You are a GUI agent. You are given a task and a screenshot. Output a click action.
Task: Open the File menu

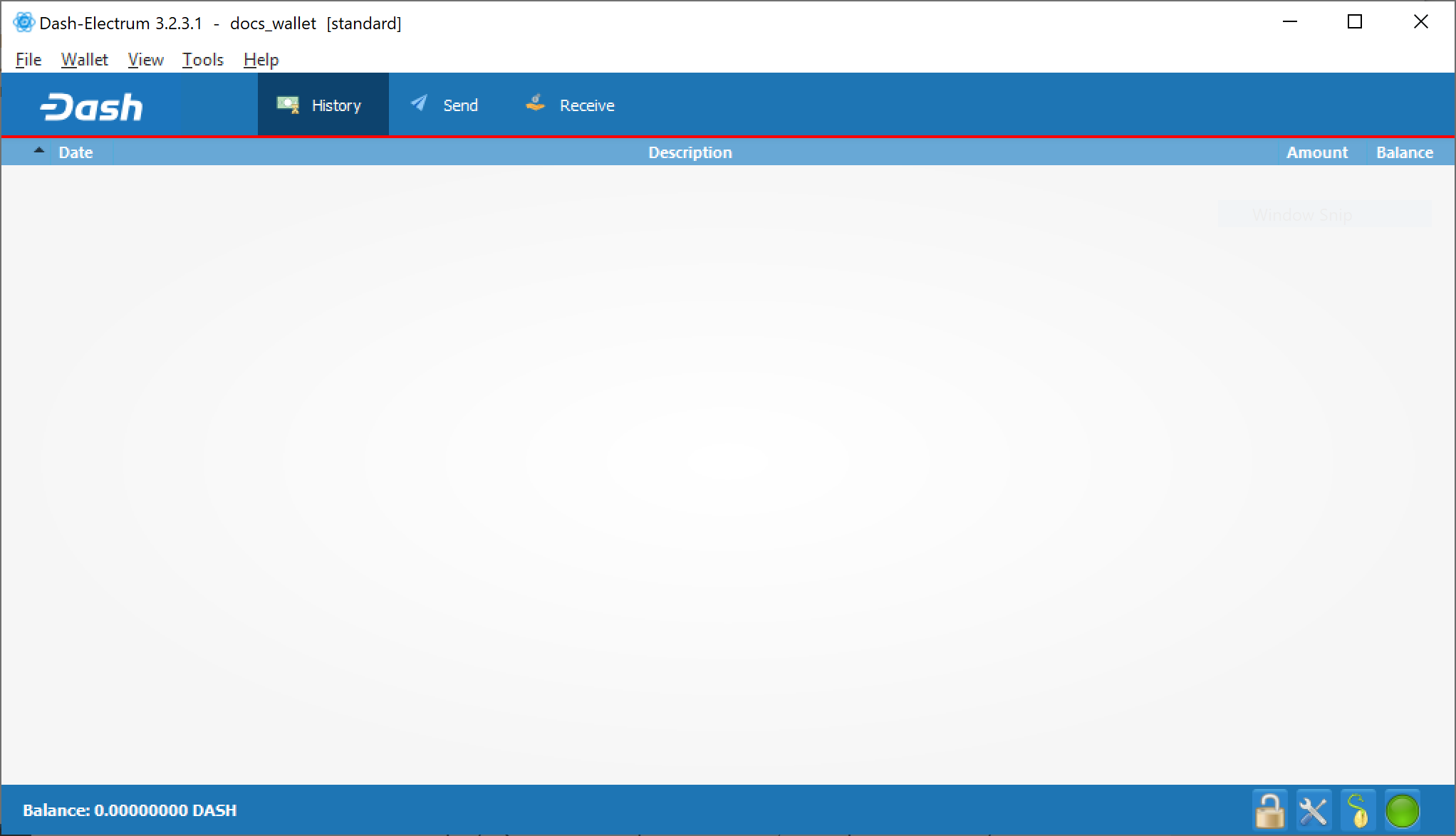[28, 60]
